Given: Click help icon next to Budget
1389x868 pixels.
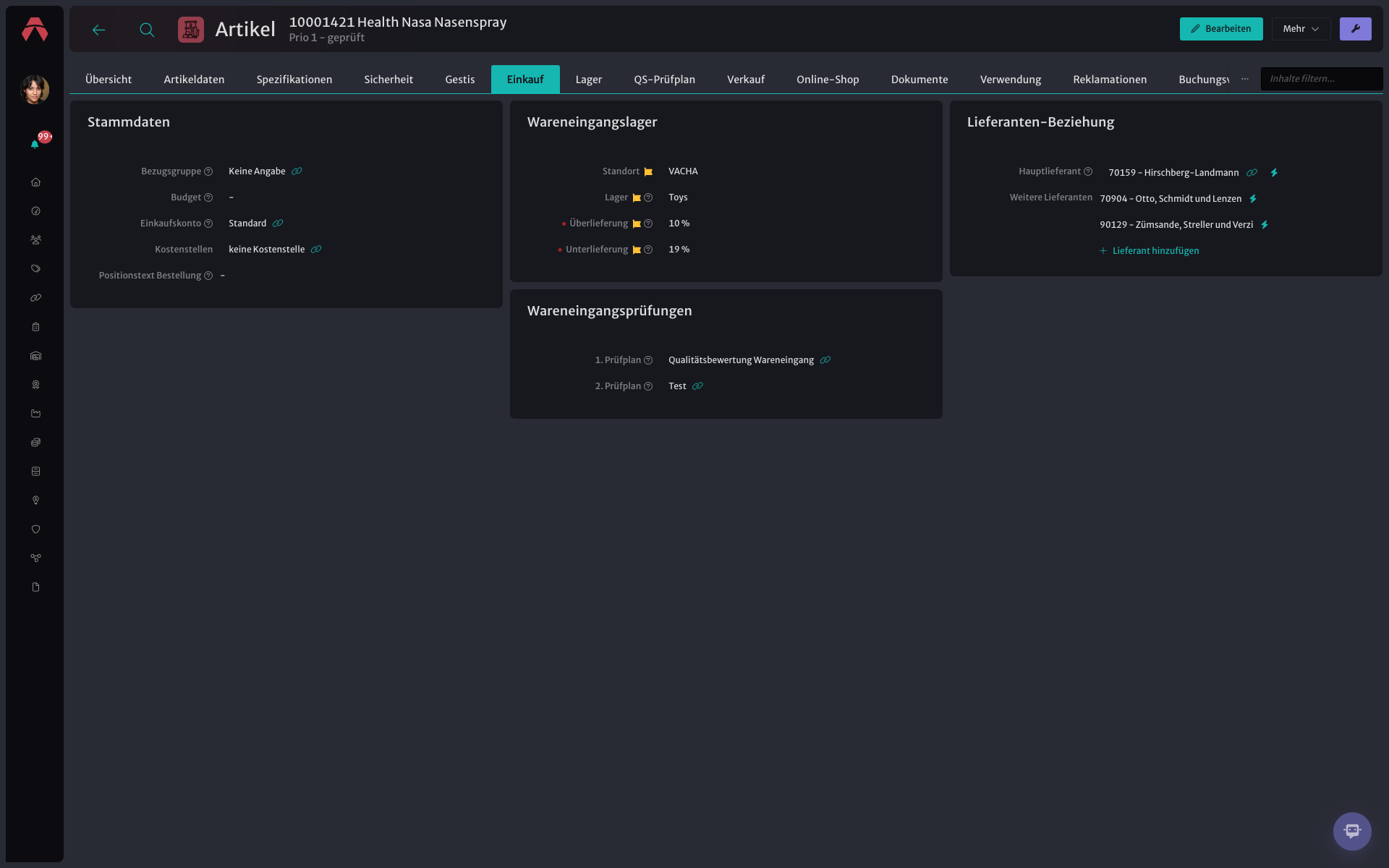Looking at the screenshot, I should [x=208, y=197].
